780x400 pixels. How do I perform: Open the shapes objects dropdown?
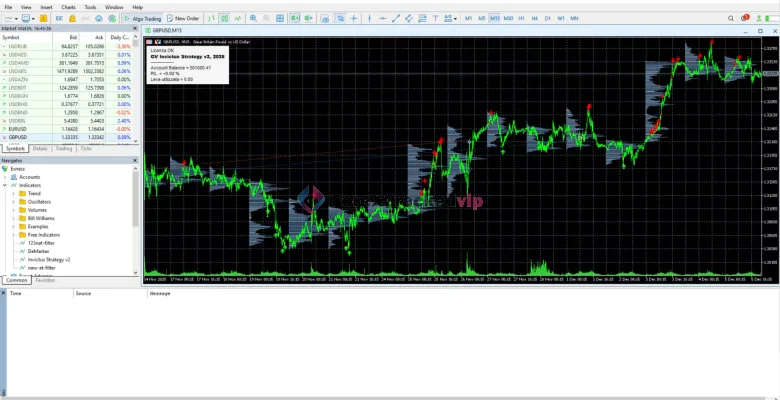(450, 18)
